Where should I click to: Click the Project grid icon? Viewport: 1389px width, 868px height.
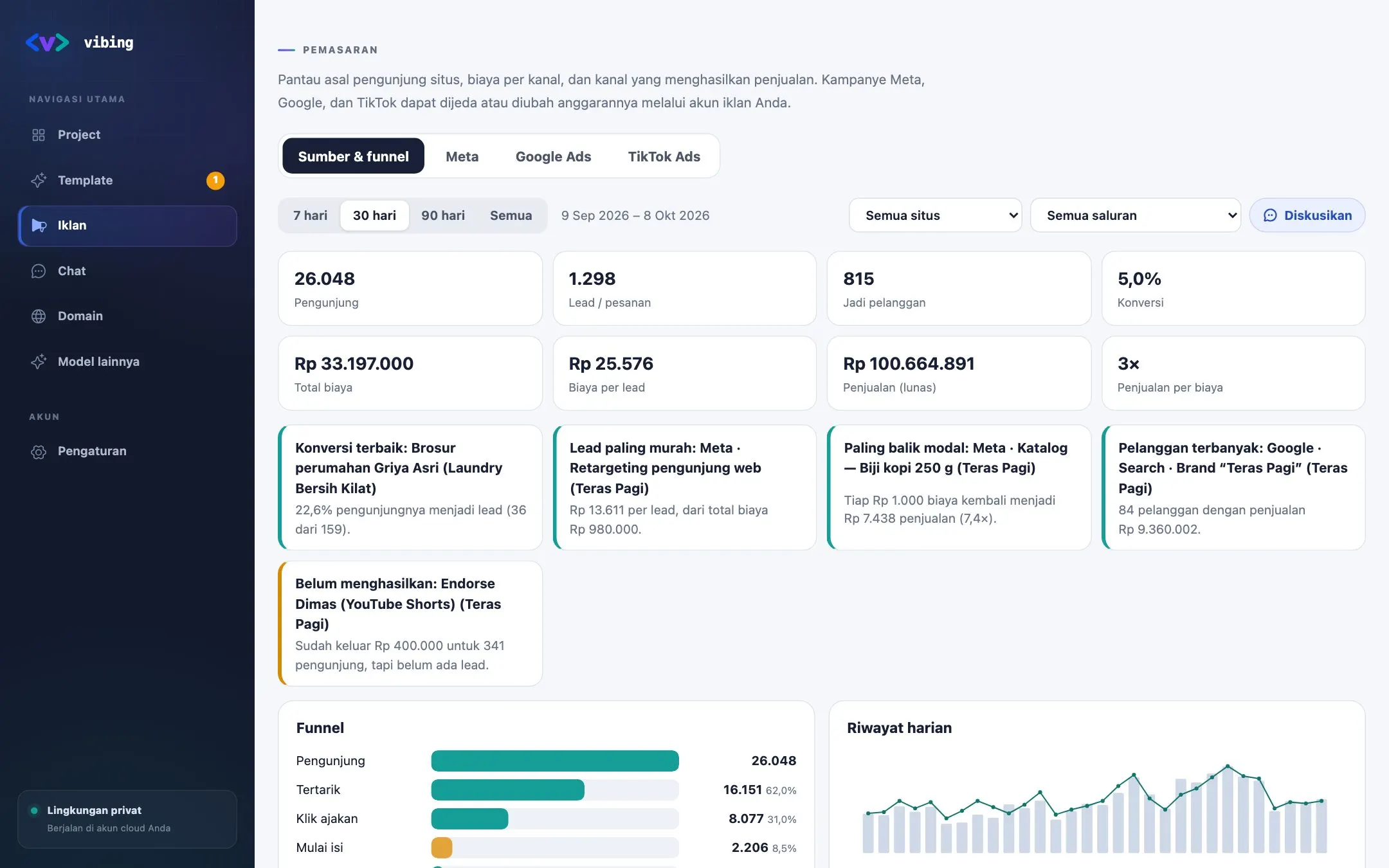pyautogui.click(x=39, y=135)
